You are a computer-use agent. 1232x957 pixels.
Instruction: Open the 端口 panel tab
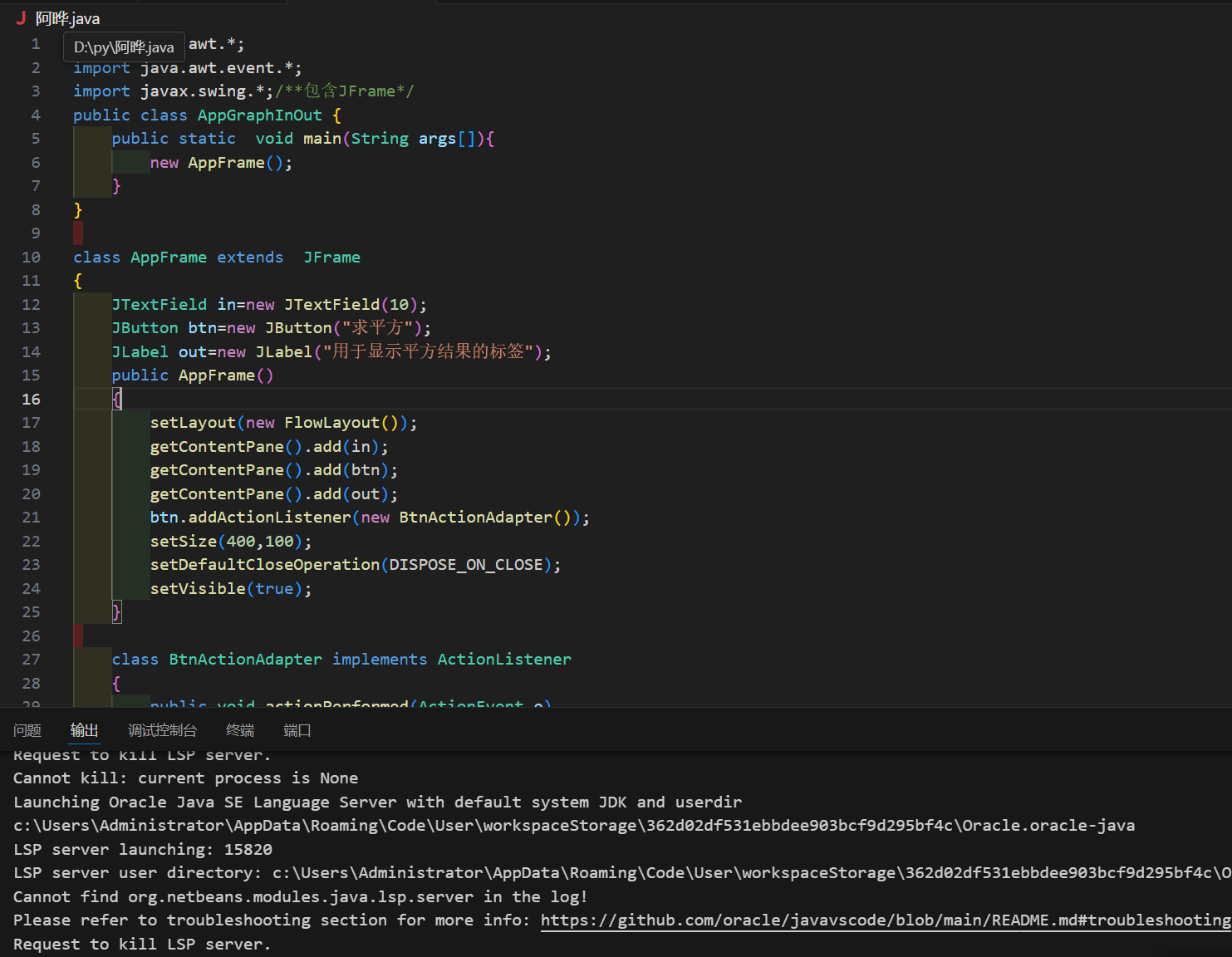click(297, 730)
